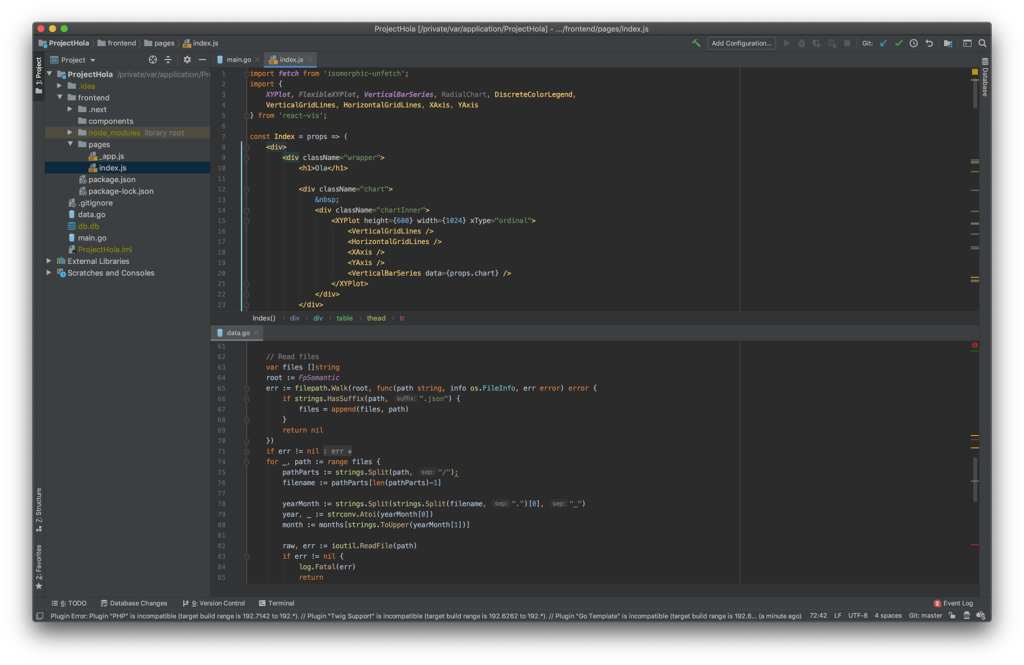Close the index.js tab
Viewport: 1024px width, 665px height.
[x=310, y=59]
